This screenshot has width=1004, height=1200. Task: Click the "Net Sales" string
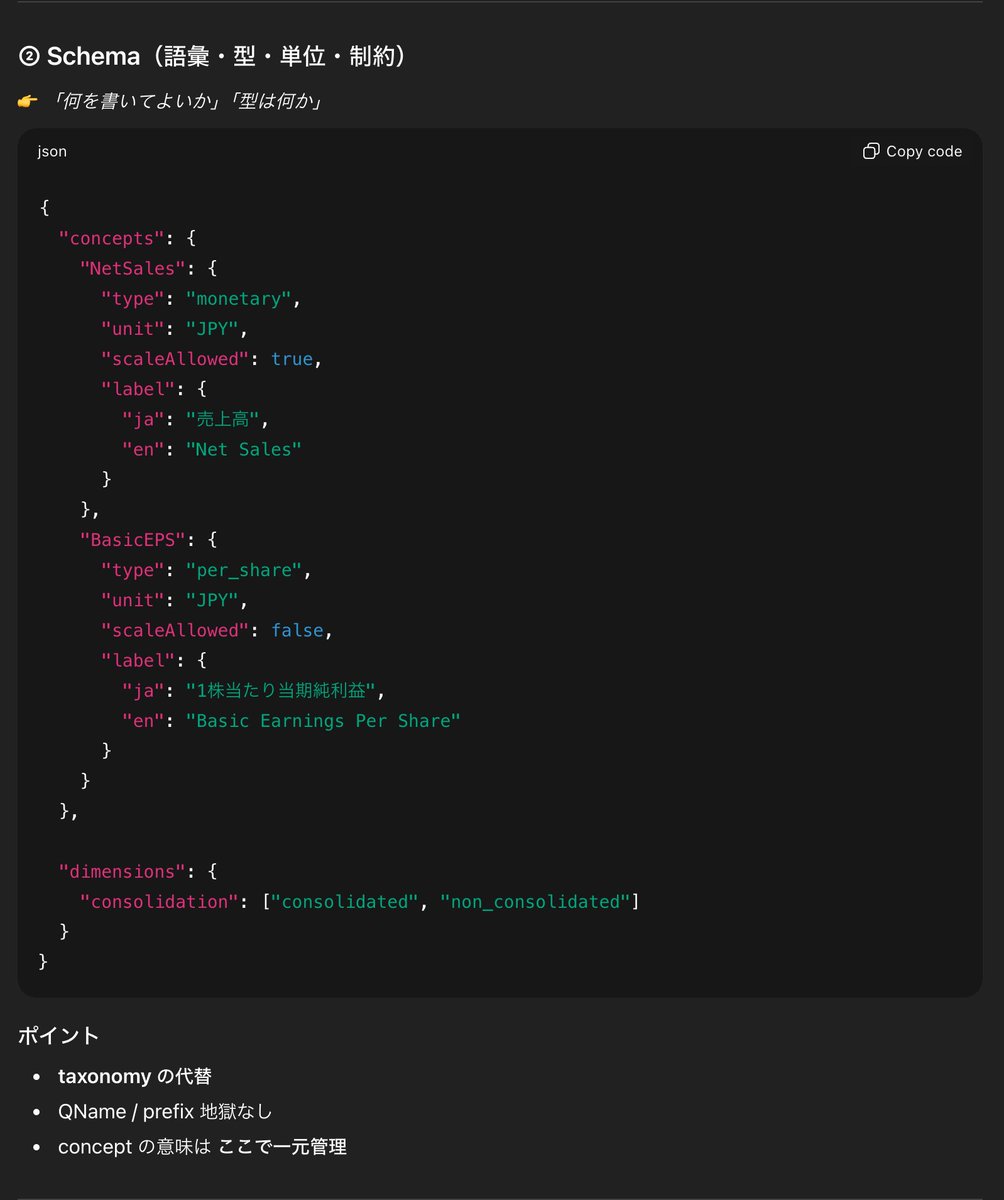[x=243, y=449]
